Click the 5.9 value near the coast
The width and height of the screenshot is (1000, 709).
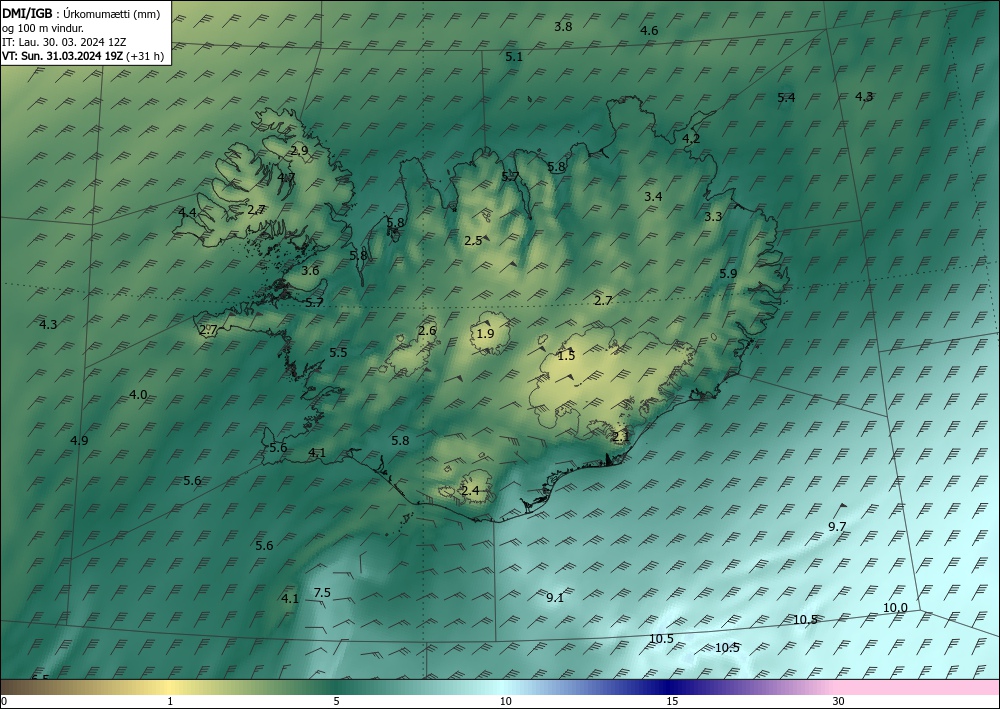(728, 274)
